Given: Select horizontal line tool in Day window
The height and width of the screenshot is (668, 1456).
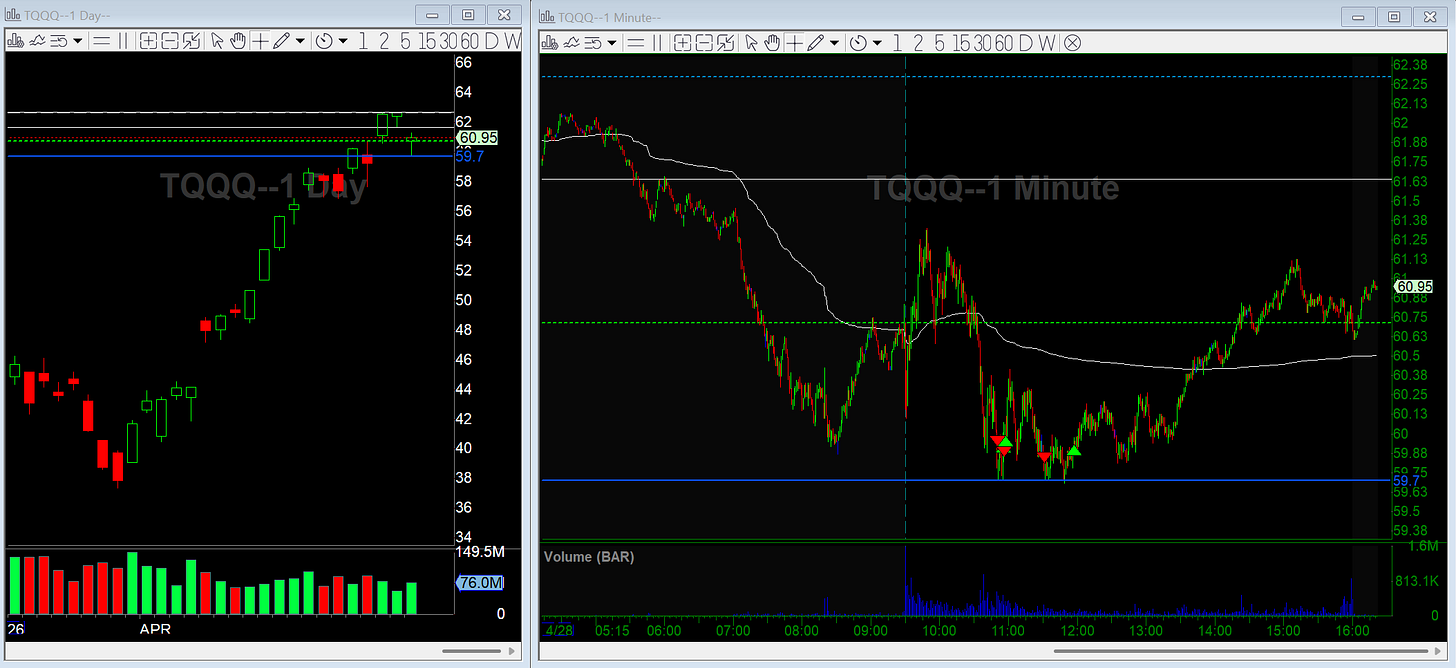Looking at the screenshot, I should point(102,41).
